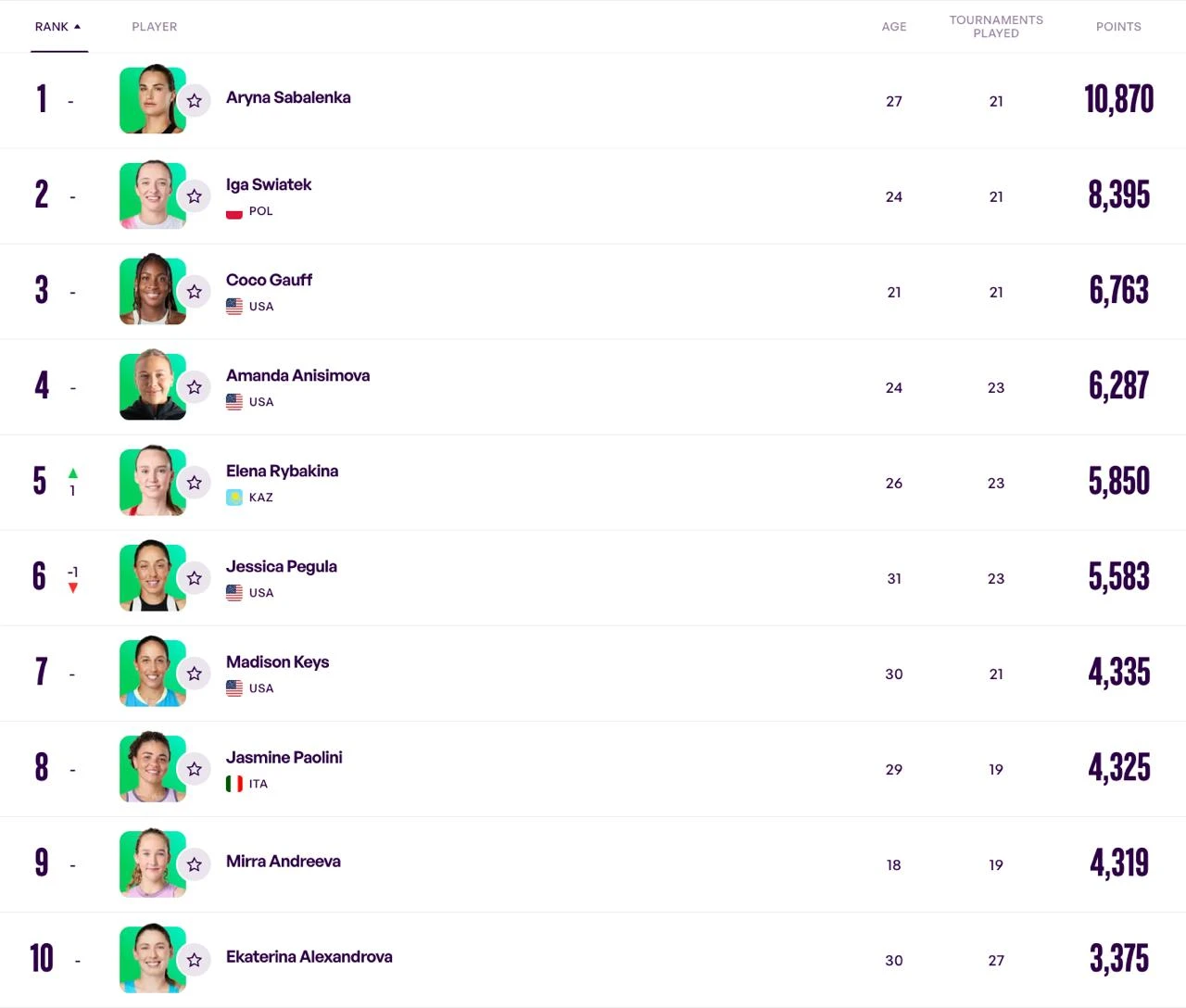This screenshot has width=1186, height=1008.
Task: Click Jessica Pegula's favorite star icon
Action: point(195,578)
